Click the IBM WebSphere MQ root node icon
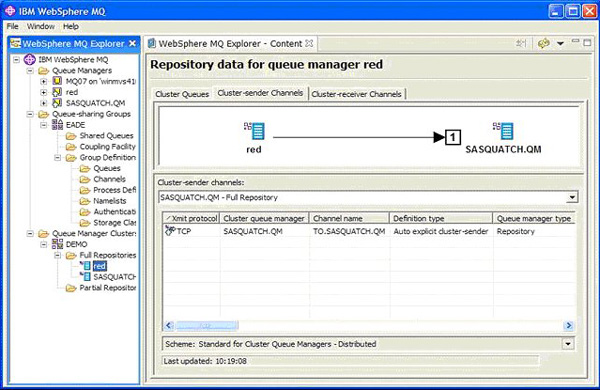The image size is (600, 390). (30, 60)
